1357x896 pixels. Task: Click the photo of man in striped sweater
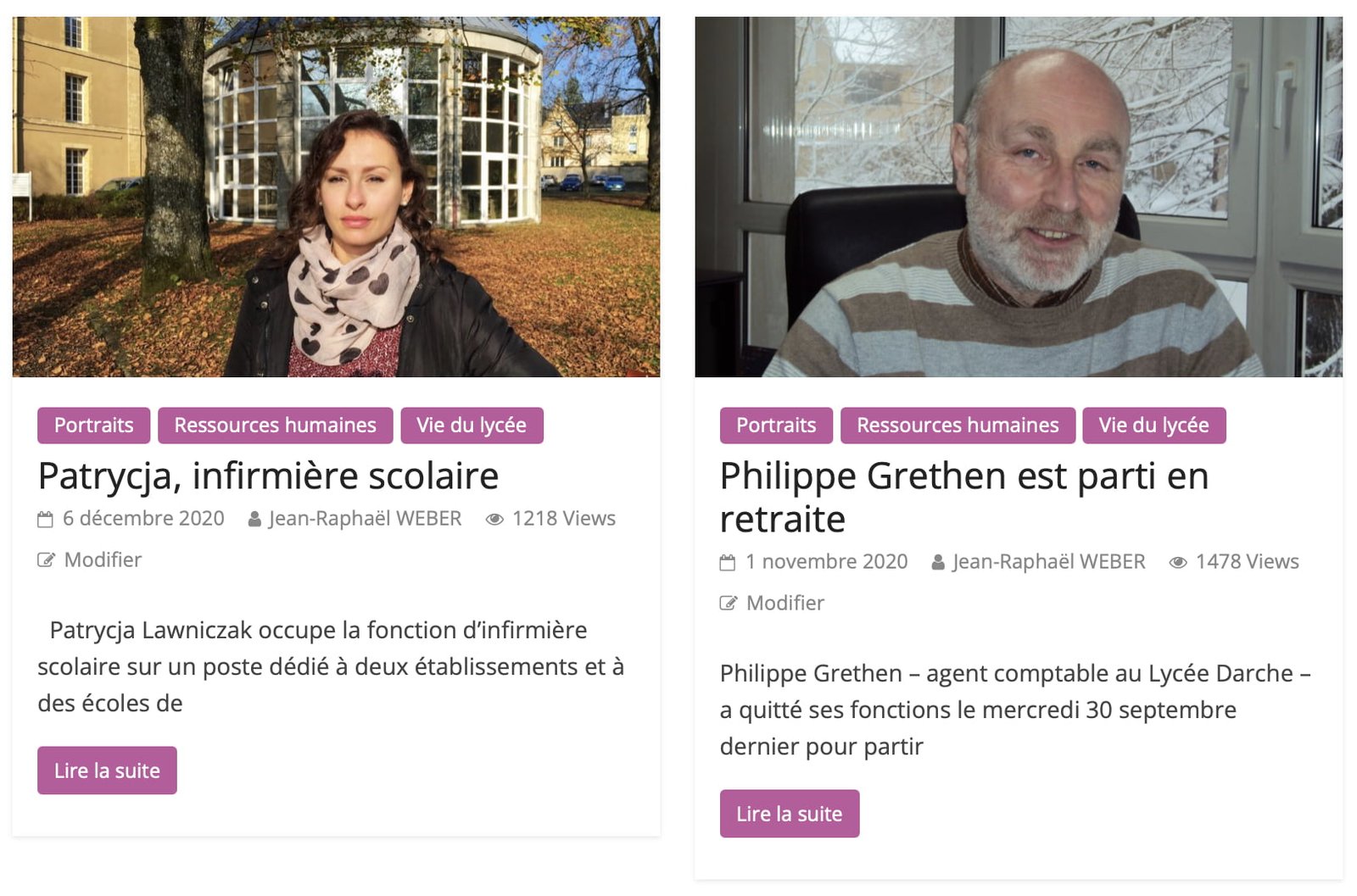[x=1018, y=197]
